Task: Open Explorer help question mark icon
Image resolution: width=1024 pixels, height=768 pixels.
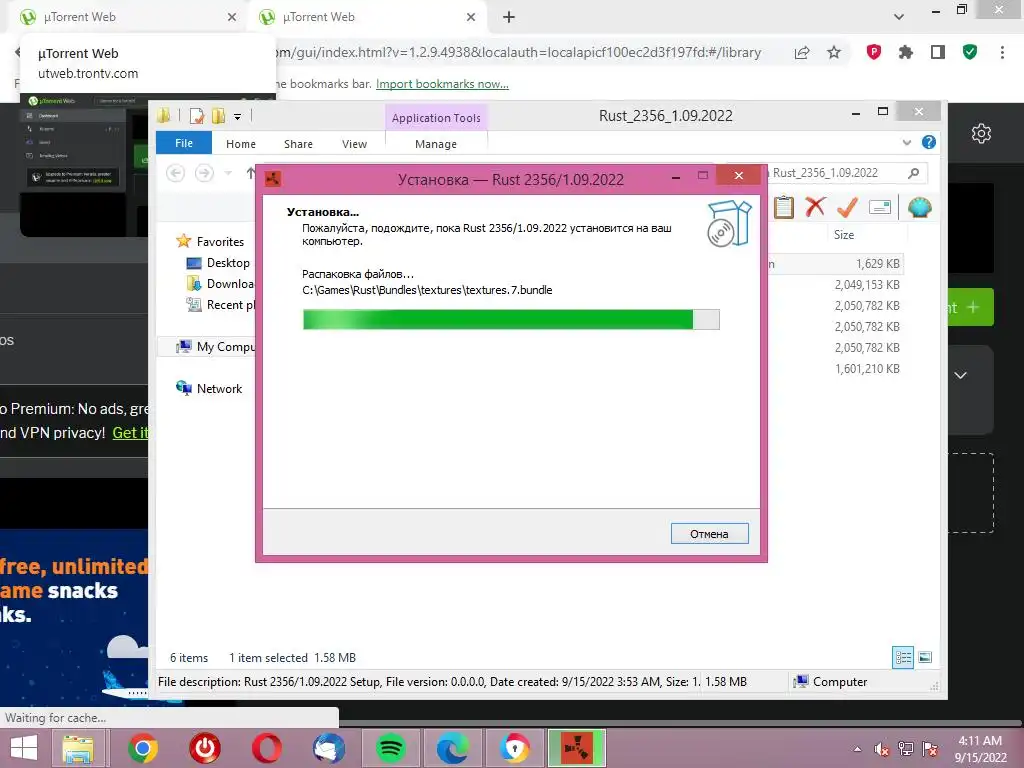Action: (929, 142)
